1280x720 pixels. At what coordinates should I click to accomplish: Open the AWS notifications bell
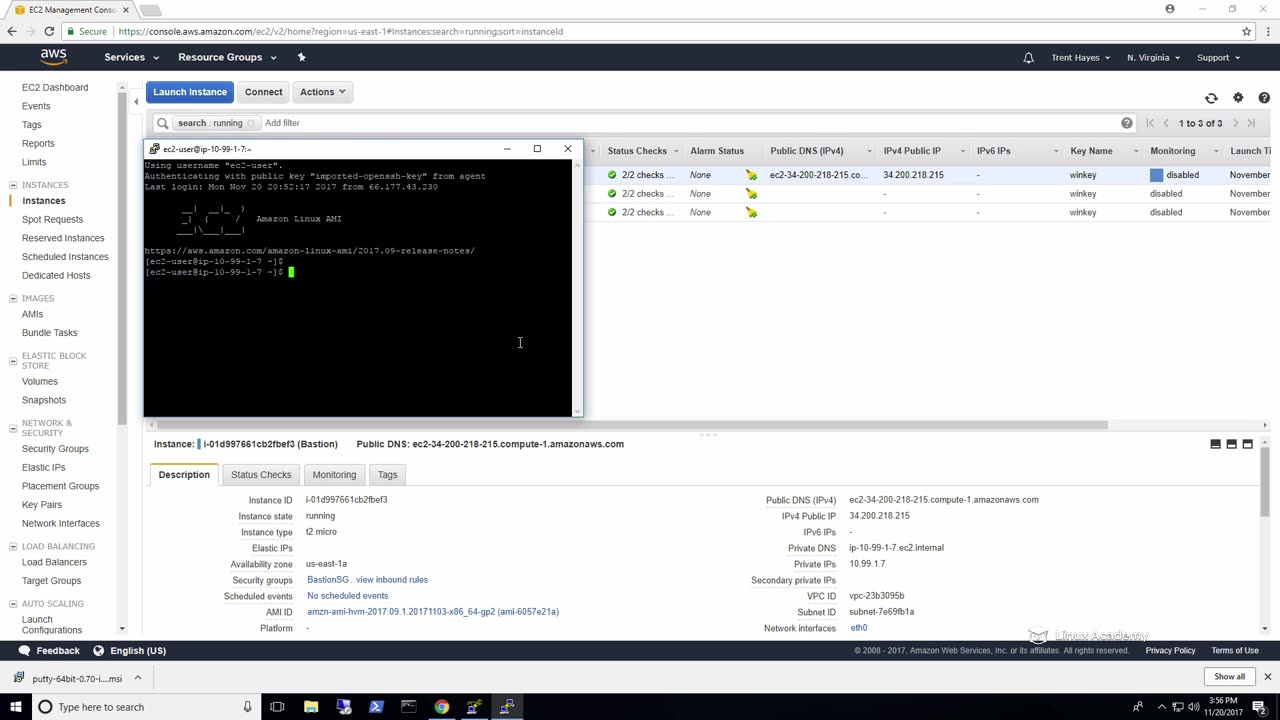click(x=1028, y=58)
